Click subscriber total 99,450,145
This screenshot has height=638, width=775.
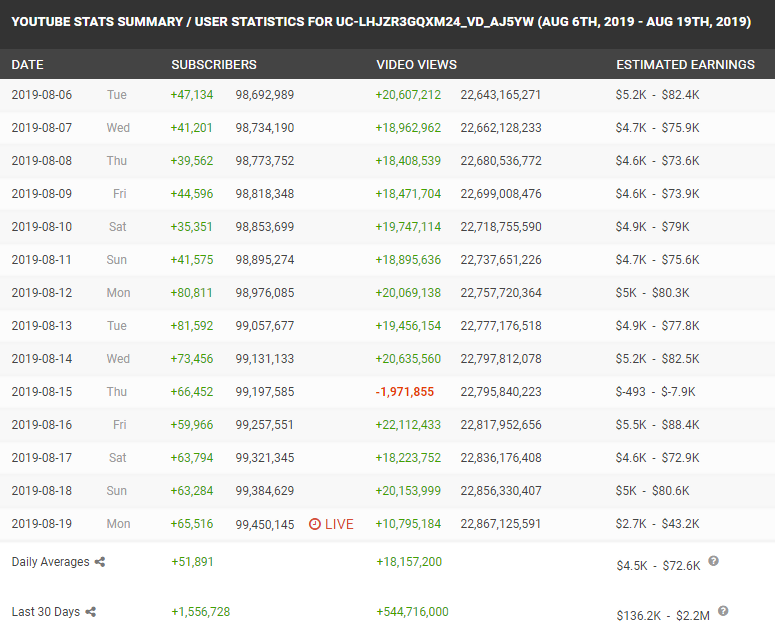coord(265,524)
